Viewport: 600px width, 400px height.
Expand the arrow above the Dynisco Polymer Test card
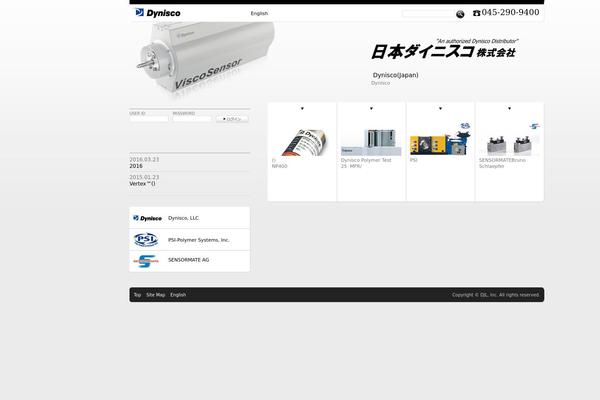tap(371, 109)
